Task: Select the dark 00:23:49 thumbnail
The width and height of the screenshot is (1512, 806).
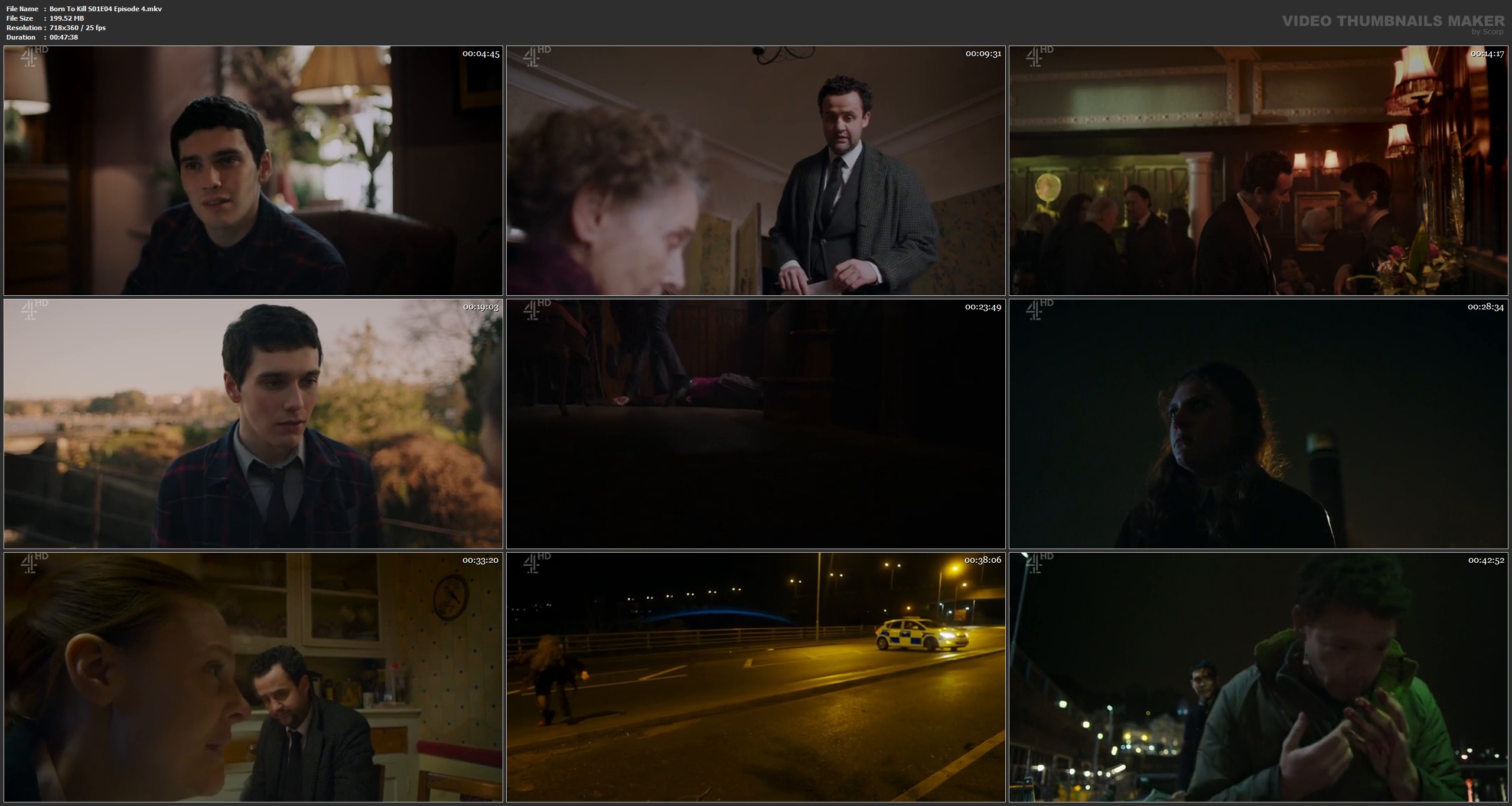Action: pyautogui.click(x=755, y=424)
